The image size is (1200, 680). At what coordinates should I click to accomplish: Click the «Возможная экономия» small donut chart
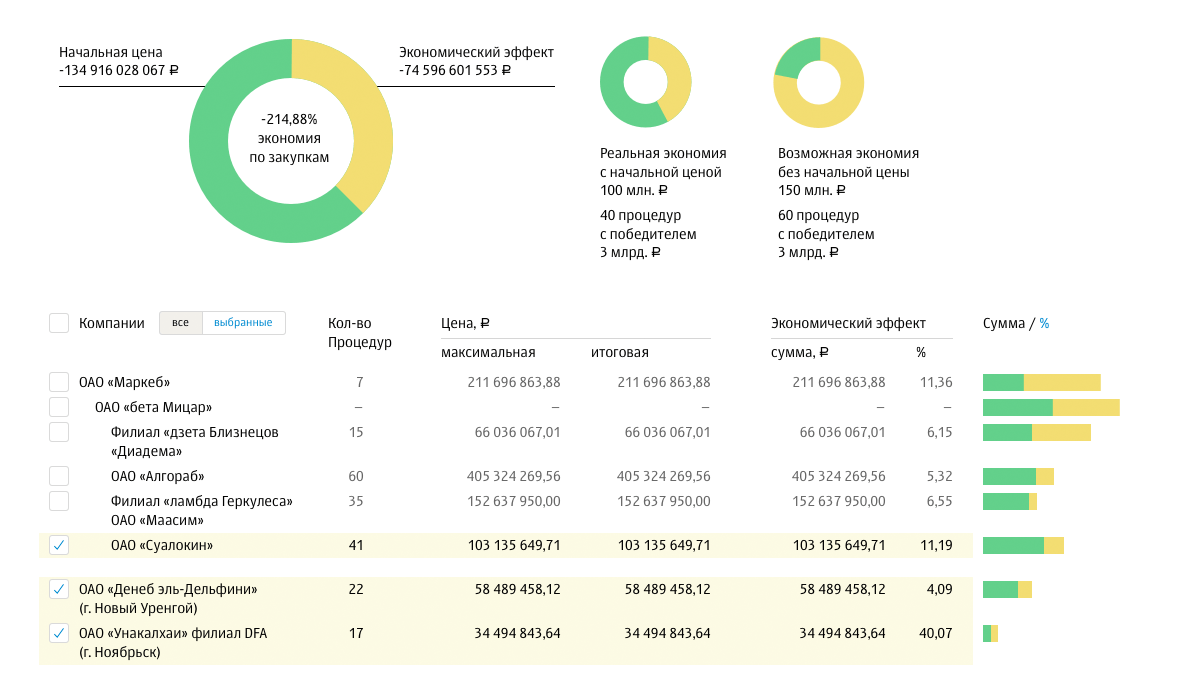[x=819, y=82]
